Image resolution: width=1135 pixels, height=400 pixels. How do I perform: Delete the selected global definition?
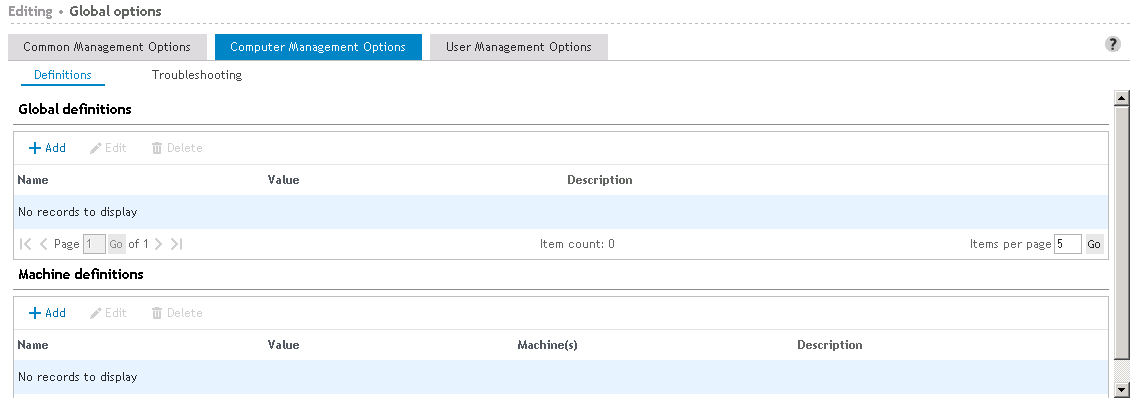177,148
